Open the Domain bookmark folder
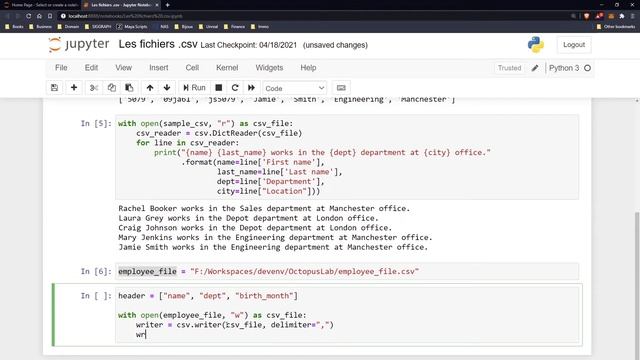 coord(68,27)
